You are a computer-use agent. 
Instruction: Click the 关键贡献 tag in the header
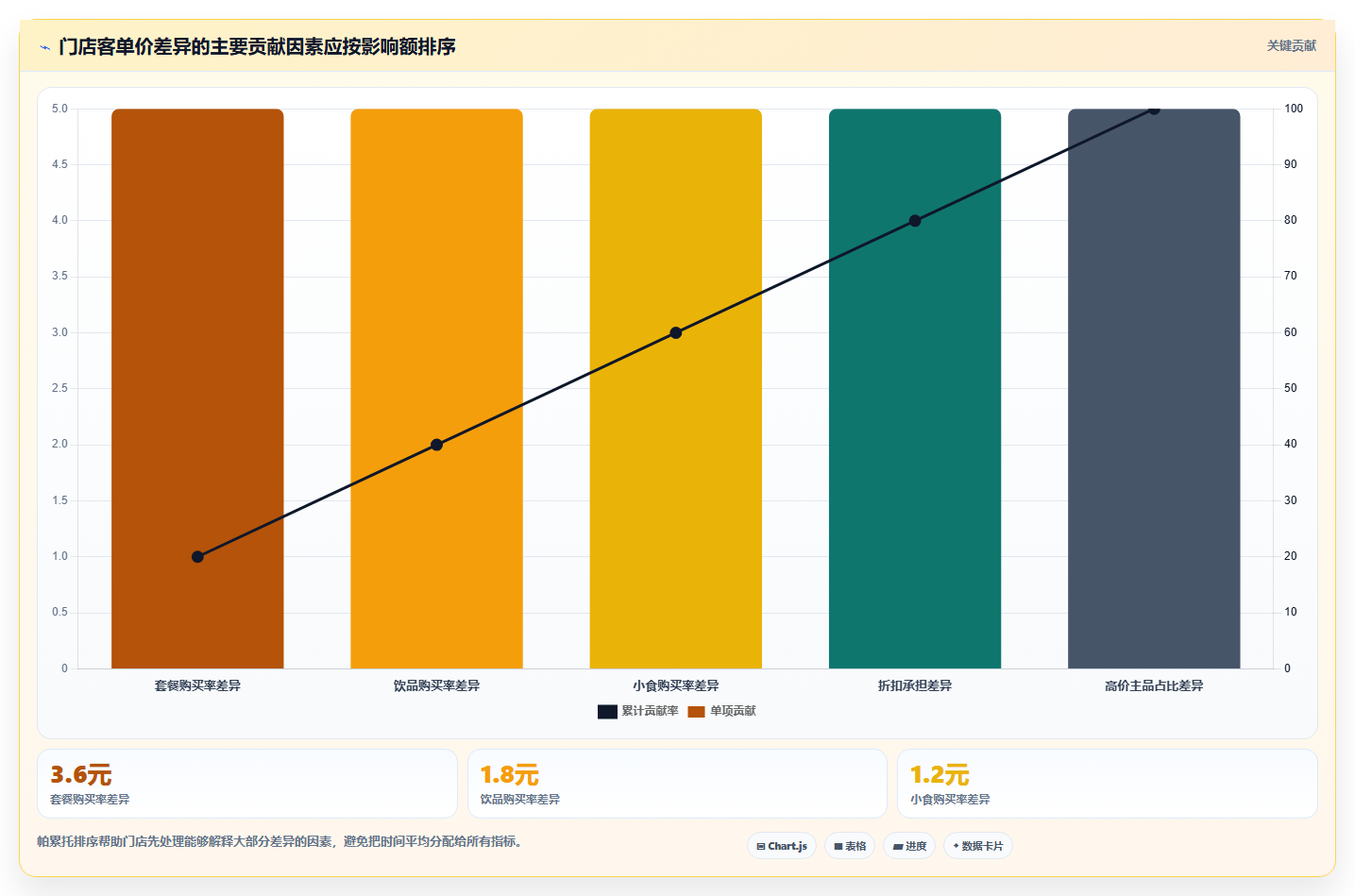[x=1291, y=45]
